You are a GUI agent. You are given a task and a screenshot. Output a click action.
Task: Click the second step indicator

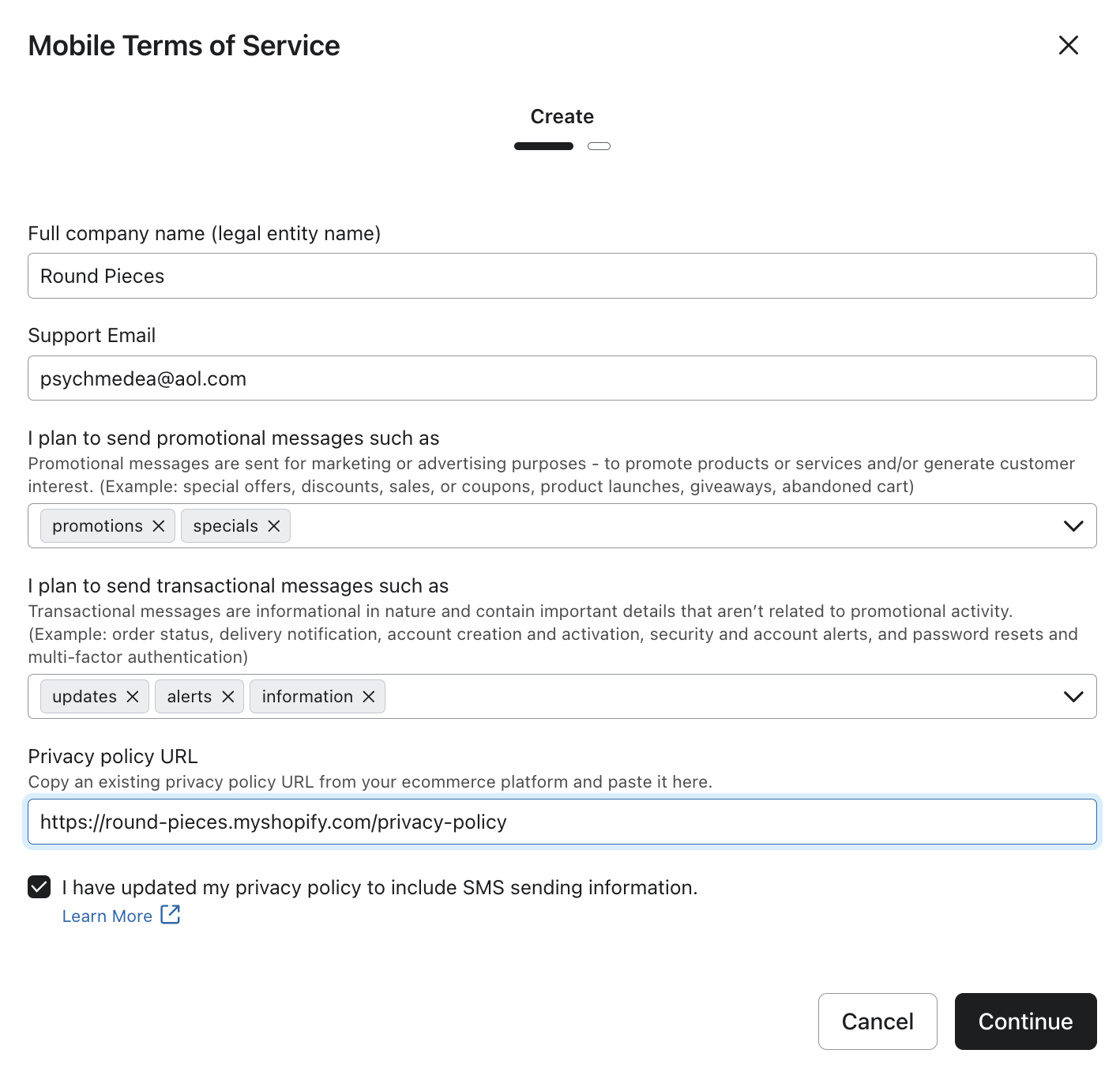coord(599,145)
